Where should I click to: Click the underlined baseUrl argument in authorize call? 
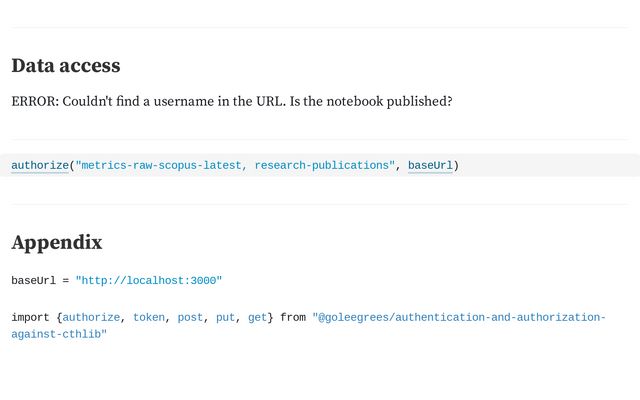coord(430,165)
